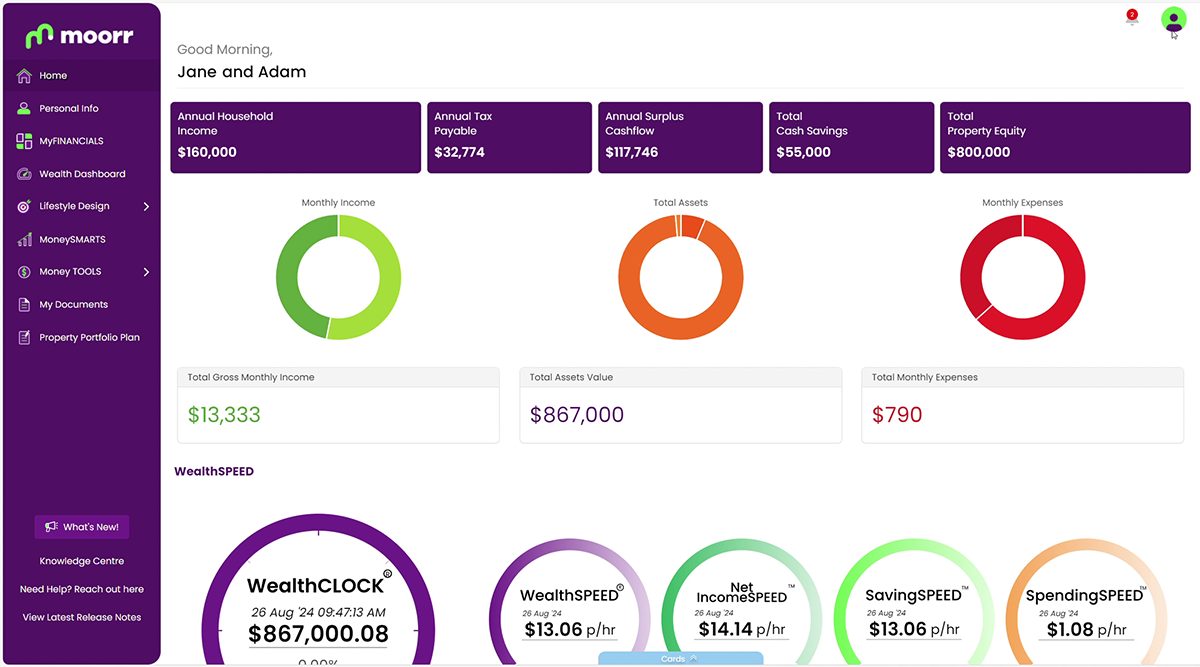Click the Total Monthly Expenses label
This screenshot has height=667, width=1200.
click(x=925, y=377)
